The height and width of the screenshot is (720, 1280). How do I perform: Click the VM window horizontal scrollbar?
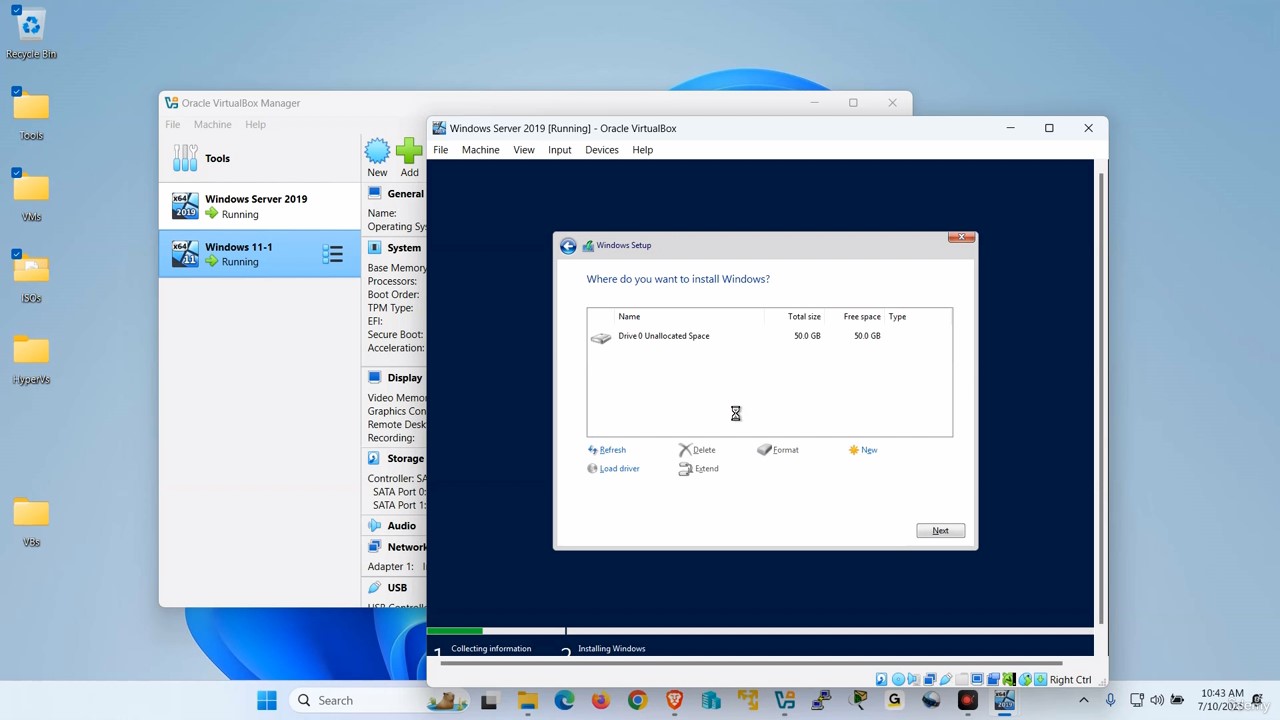tap(750, 663)
